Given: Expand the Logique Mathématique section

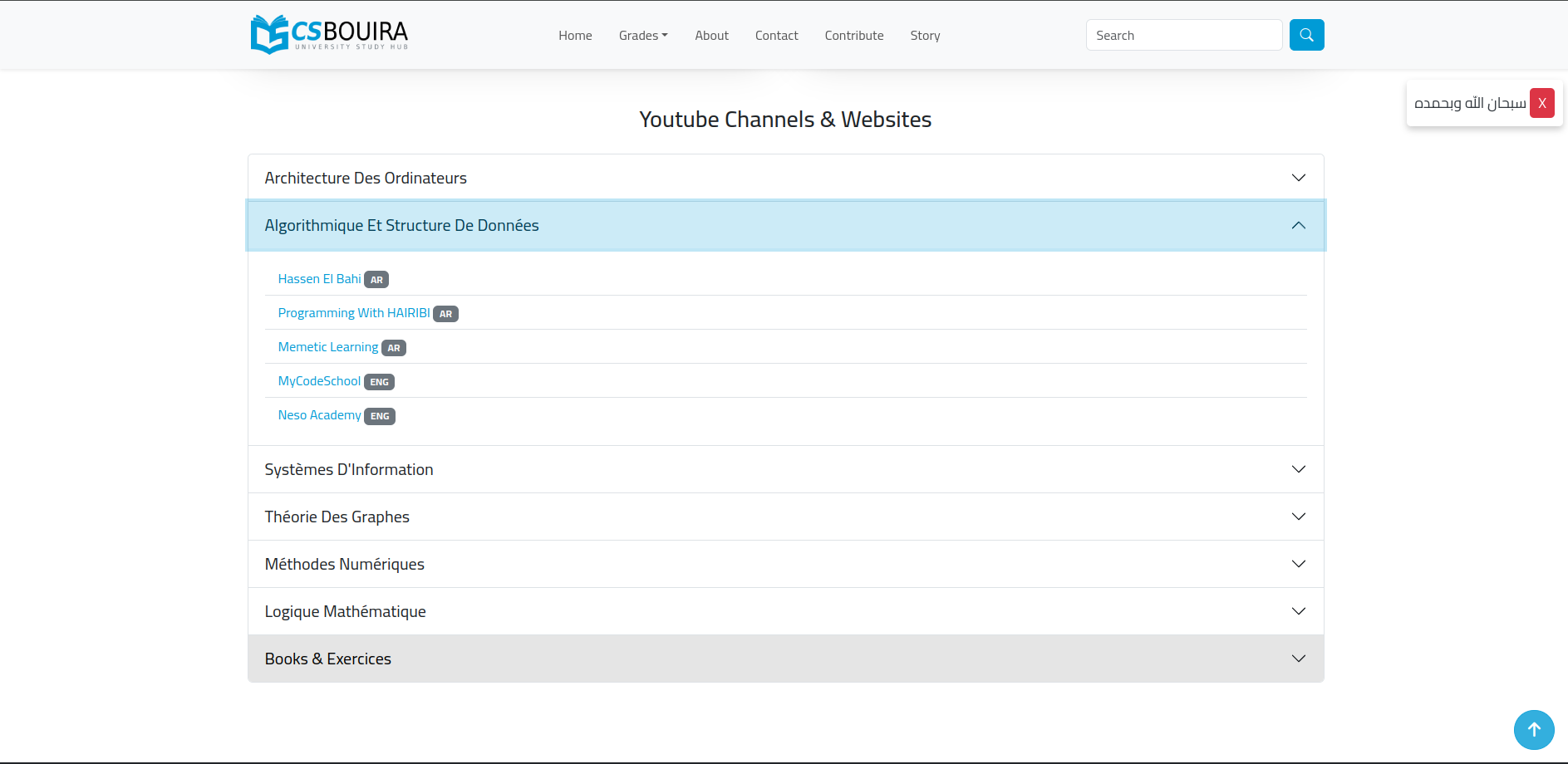Looking at the screenshot, I should (785, 611).
